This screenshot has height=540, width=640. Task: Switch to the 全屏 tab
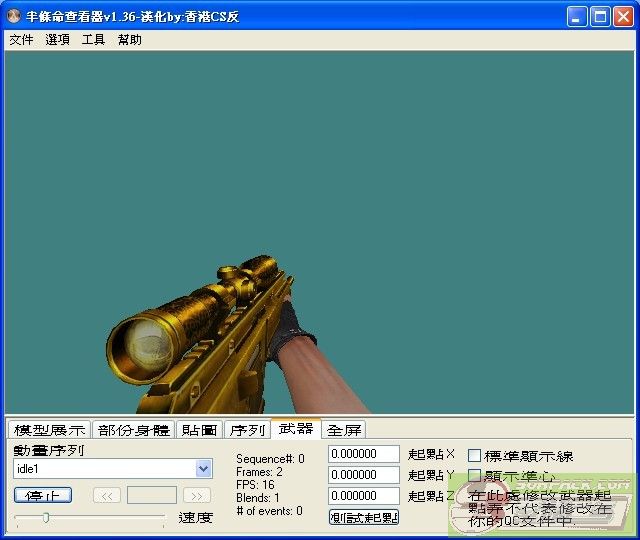(x=344, y=430)
